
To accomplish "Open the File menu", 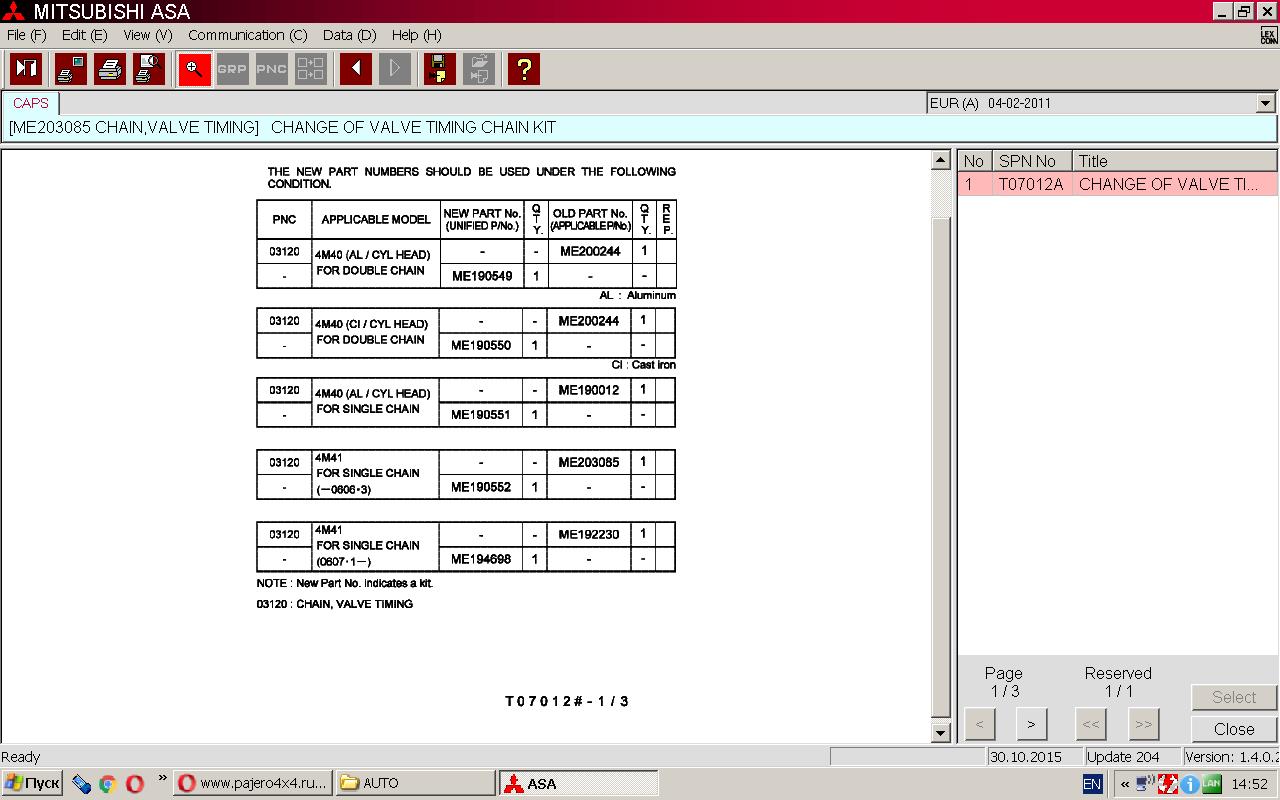I will [26, 35].
